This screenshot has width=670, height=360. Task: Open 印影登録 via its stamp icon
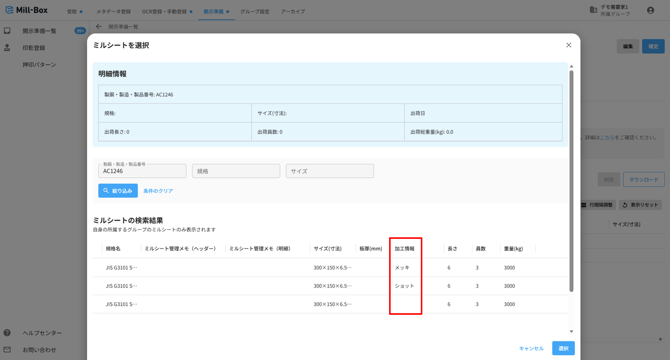7,47
